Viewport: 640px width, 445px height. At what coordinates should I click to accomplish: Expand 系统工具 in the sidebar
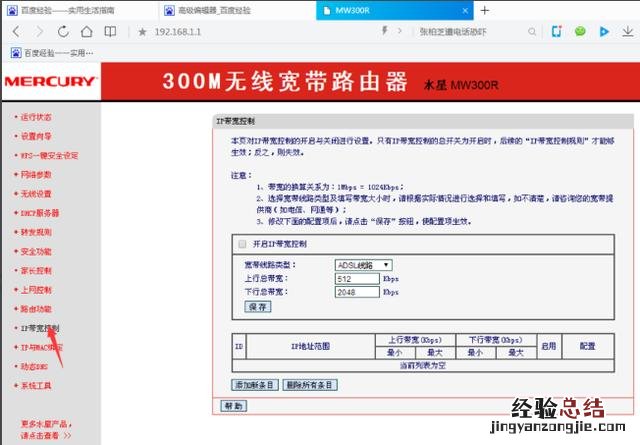[36, 385]
